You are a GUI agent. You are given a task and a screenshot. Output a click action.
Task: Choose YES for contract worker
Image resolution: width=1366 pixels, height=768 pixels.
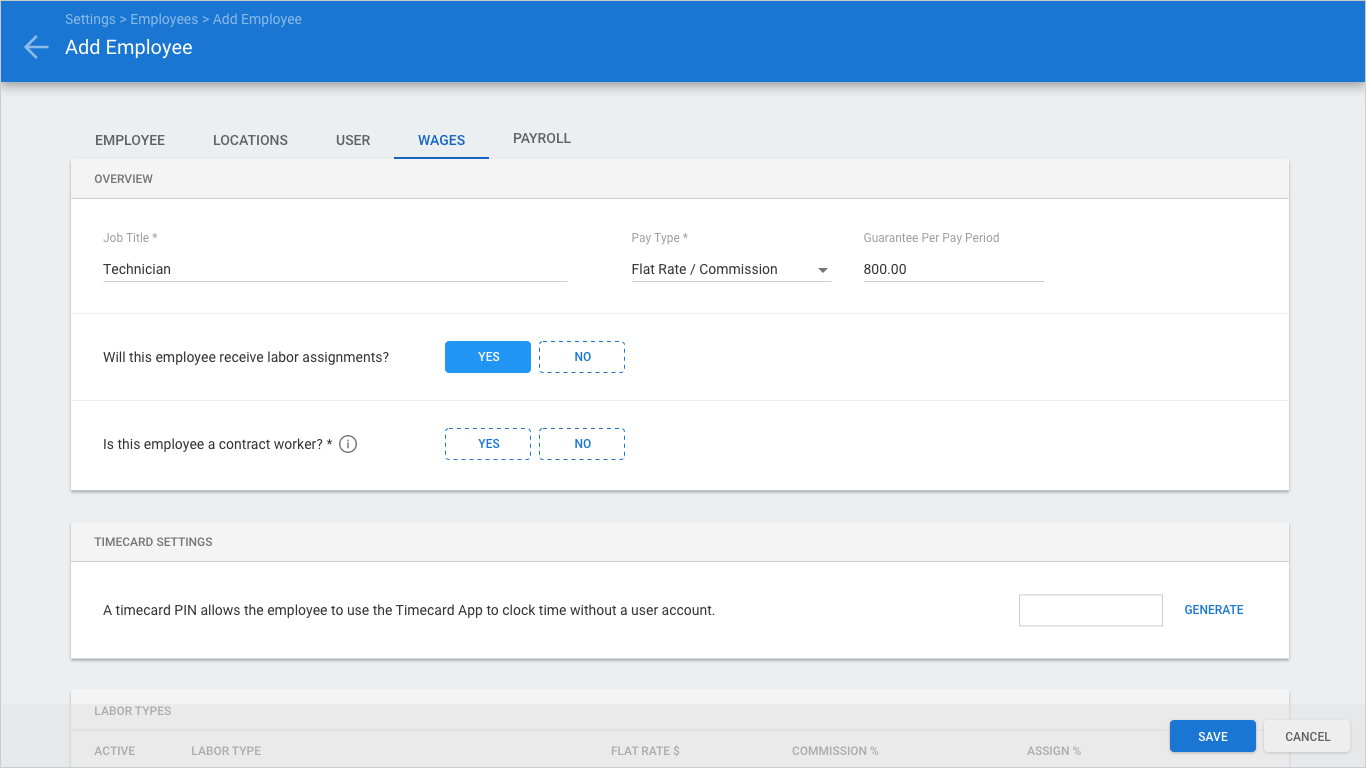(488, 444)
